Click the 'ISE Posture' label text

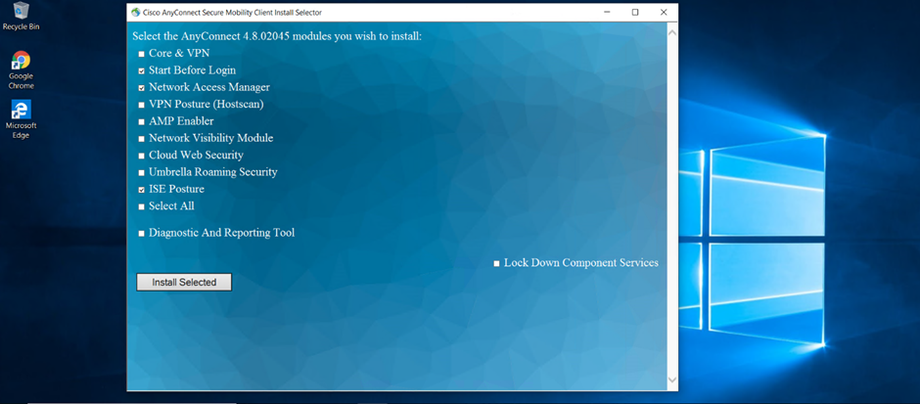click(x=177, y=189)
